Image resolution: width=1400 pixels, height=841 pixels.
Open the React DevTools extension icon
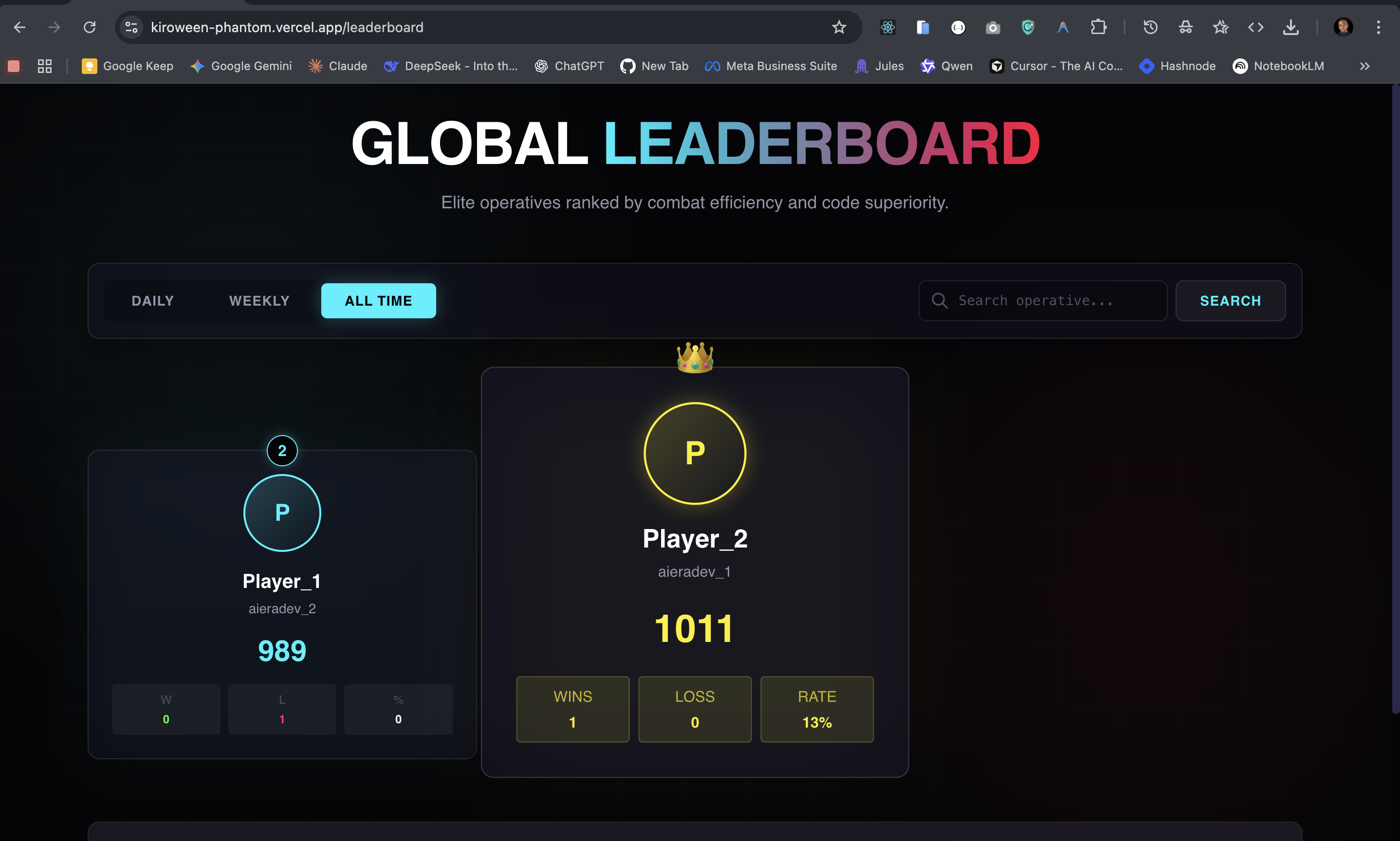click(887, 27)
